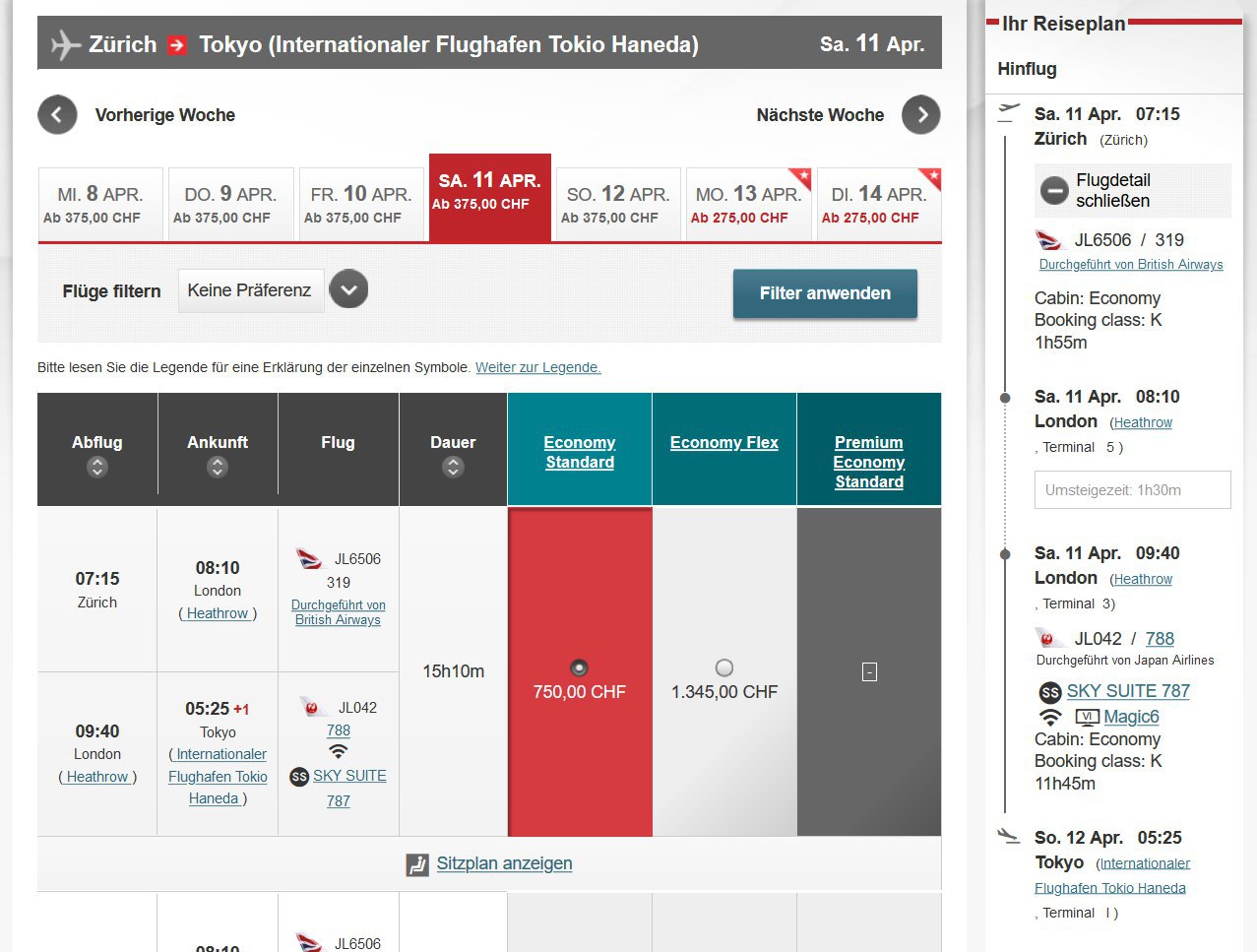Open SKY SUITE 787 link in table
The height and width of the screenshot is (952, 1257).
coord(349,789)
